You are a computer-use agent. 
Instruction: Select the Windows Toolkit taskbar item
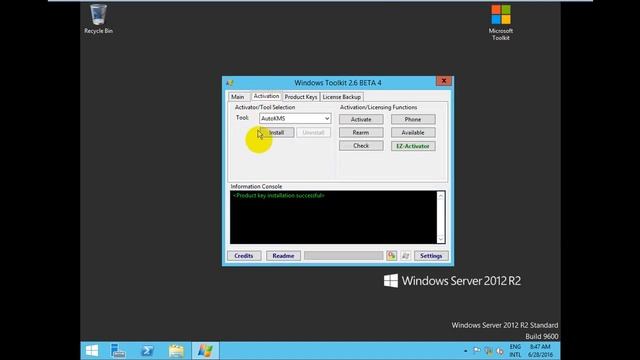click(205, 351)
